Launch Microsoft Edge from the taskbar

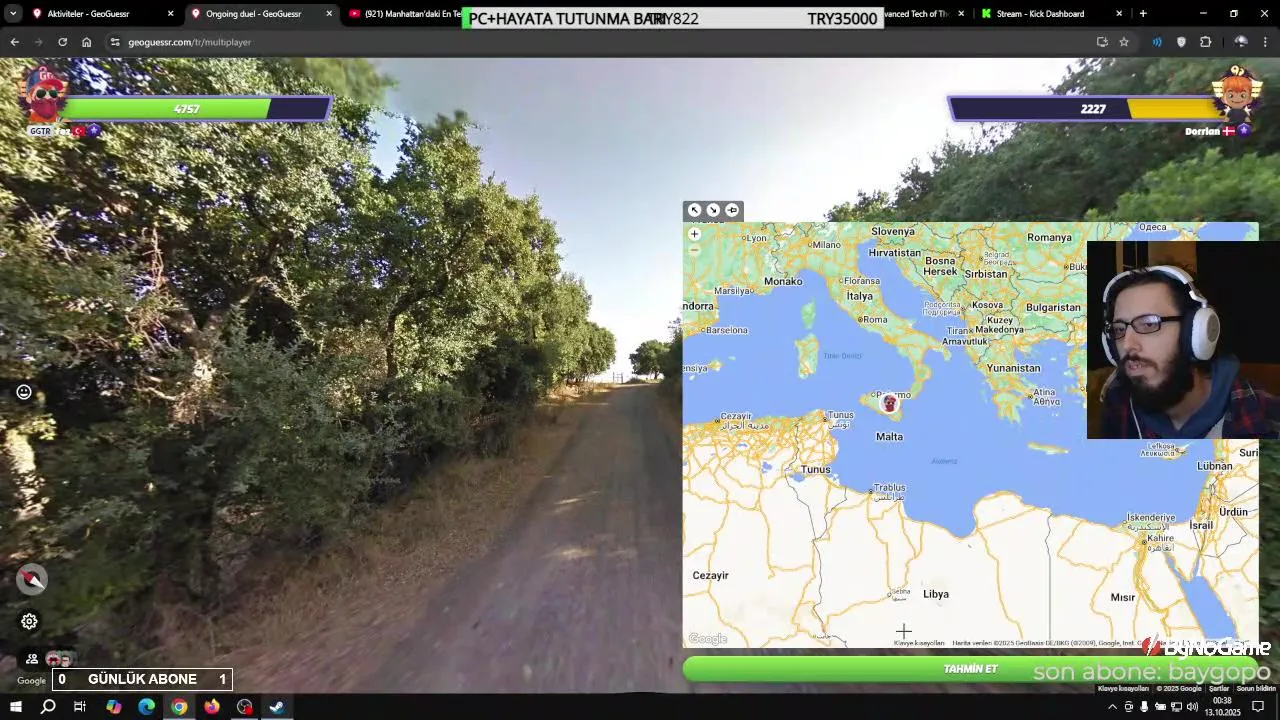click(147, 707)
